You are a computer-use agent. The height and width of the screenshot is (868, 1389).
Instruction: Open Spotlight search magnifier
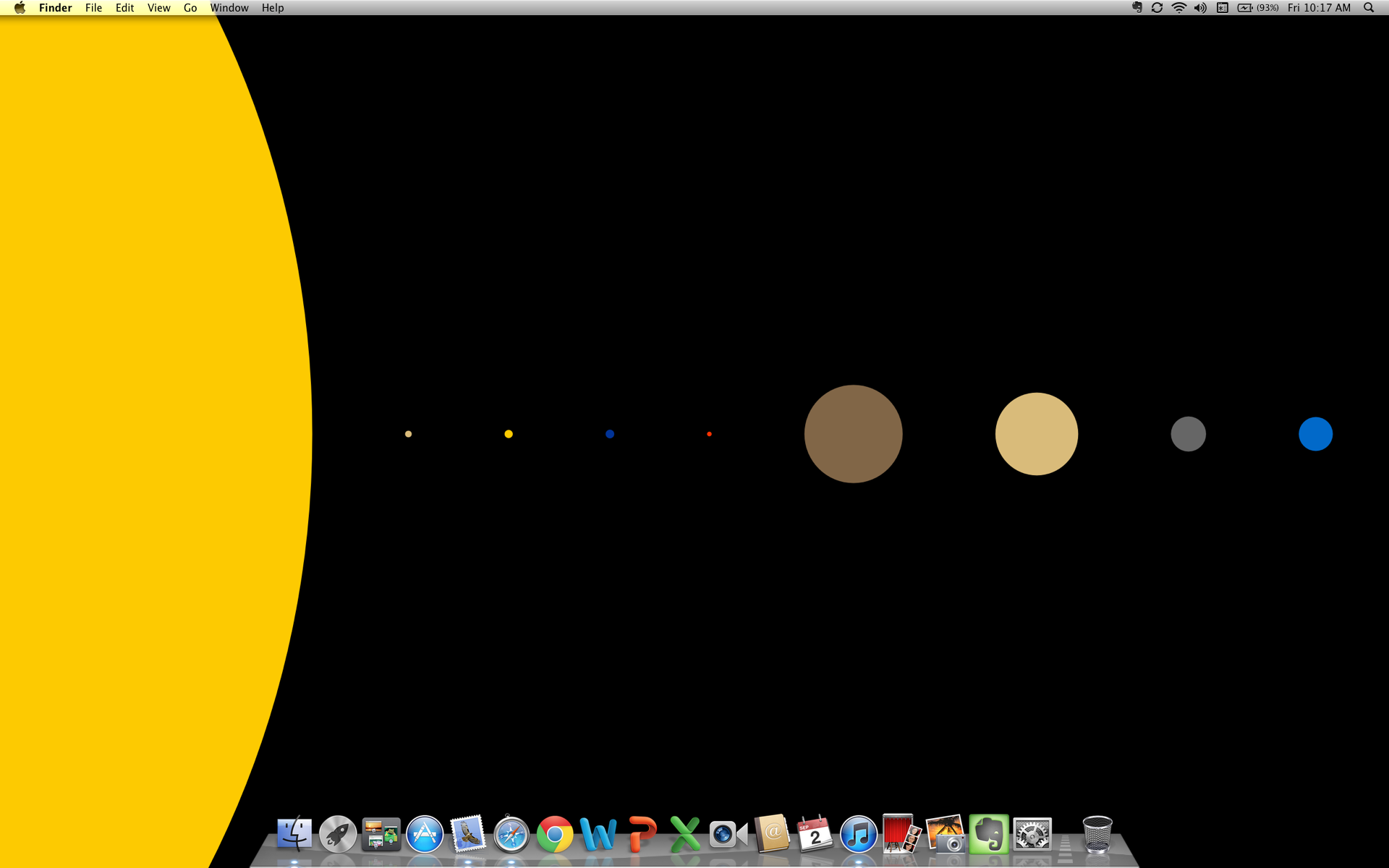(x=1369, y=7)
